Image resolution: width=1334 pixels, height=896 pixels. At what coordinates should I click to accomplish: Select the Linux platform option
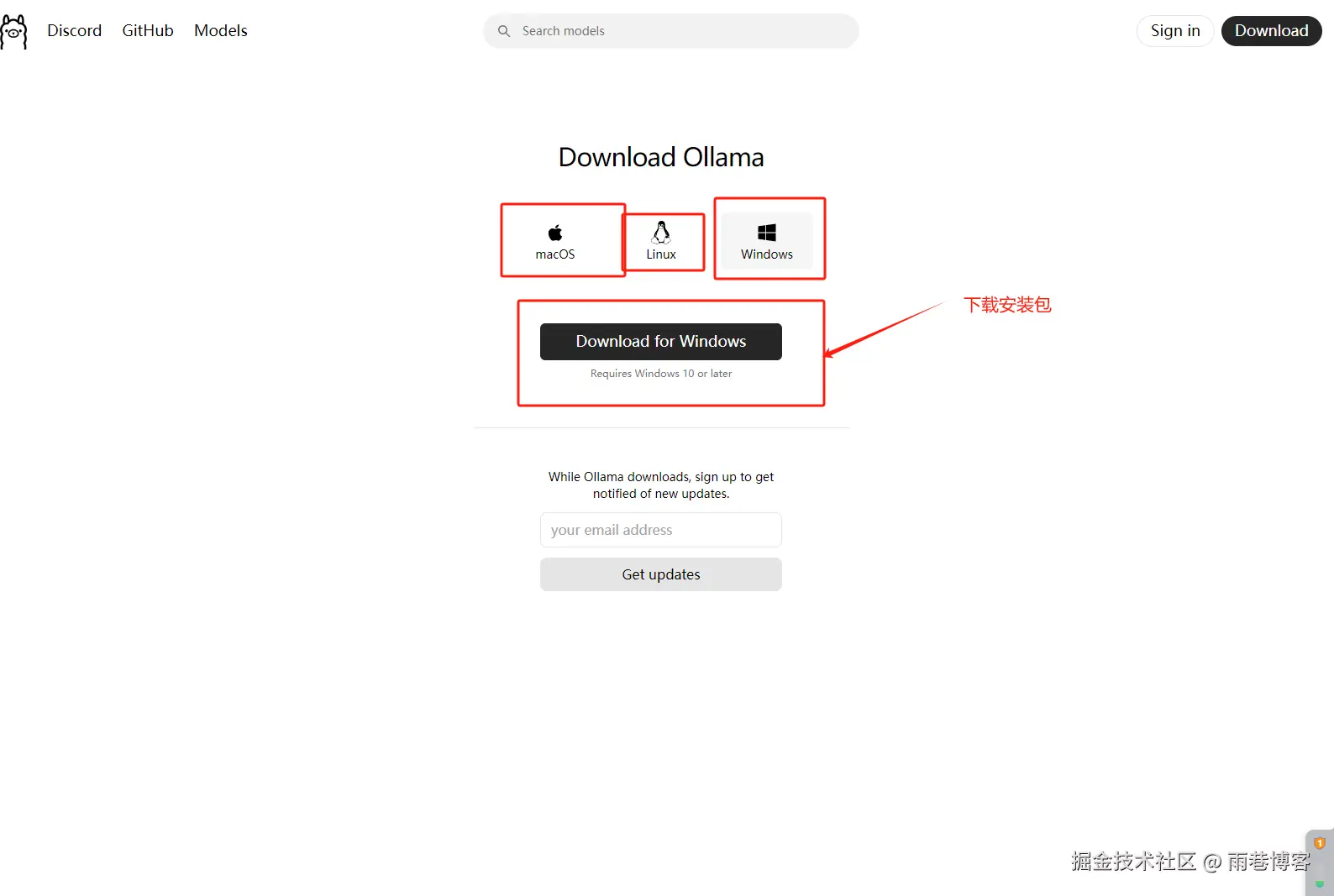[x=661, y=241]
